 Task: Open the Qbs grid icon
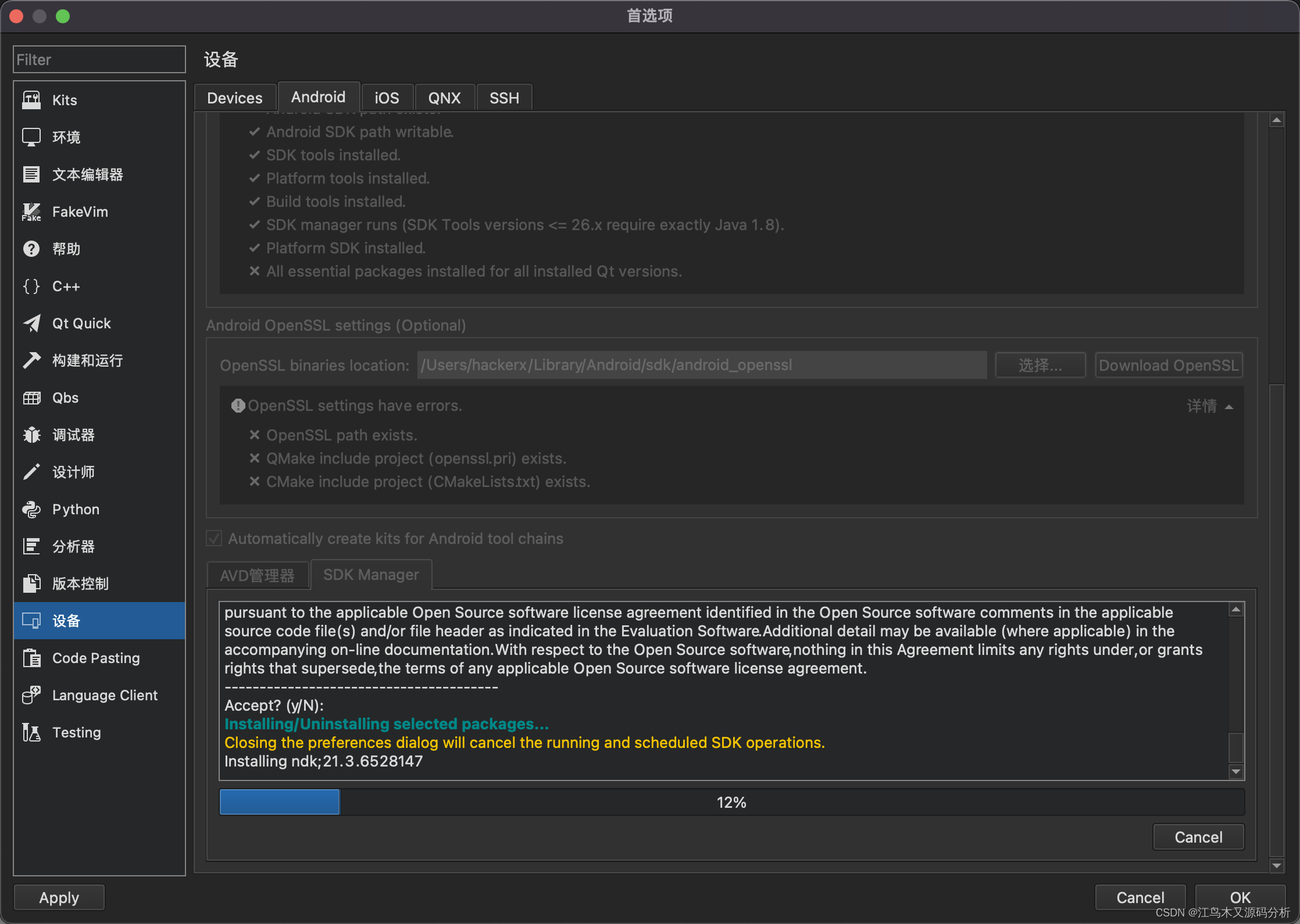pos(31,397)
